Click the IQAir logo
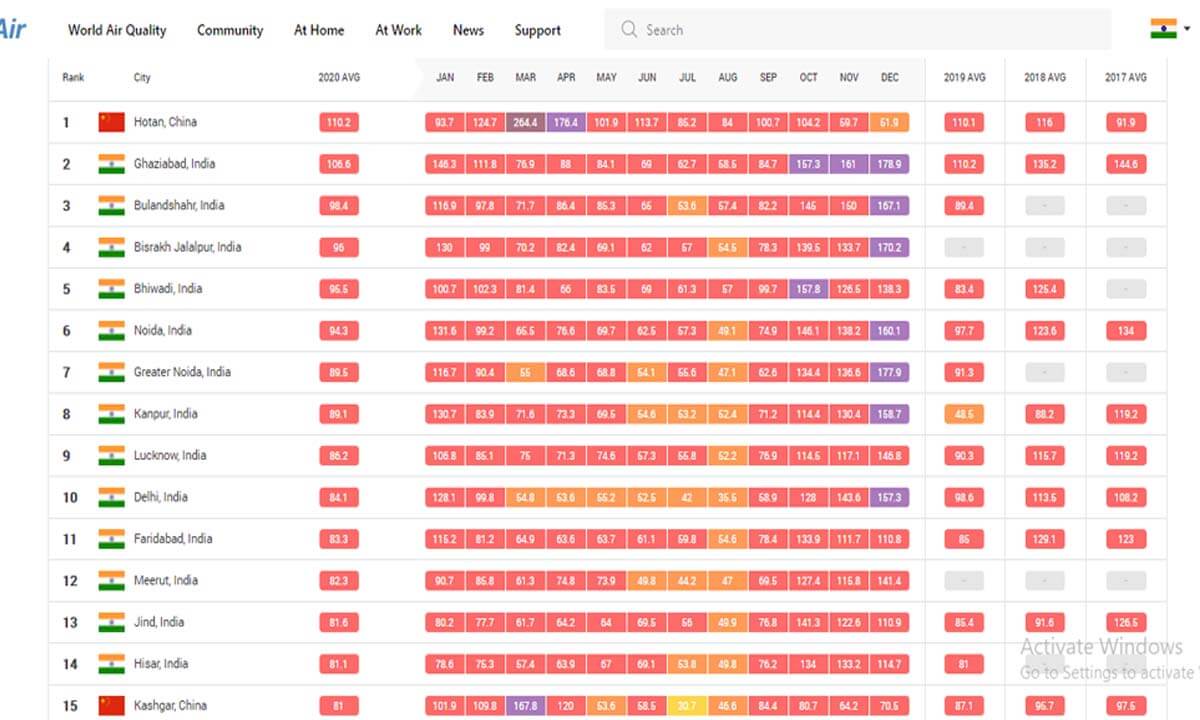Viewport: 1200px width, 720px height. point(12,29)
